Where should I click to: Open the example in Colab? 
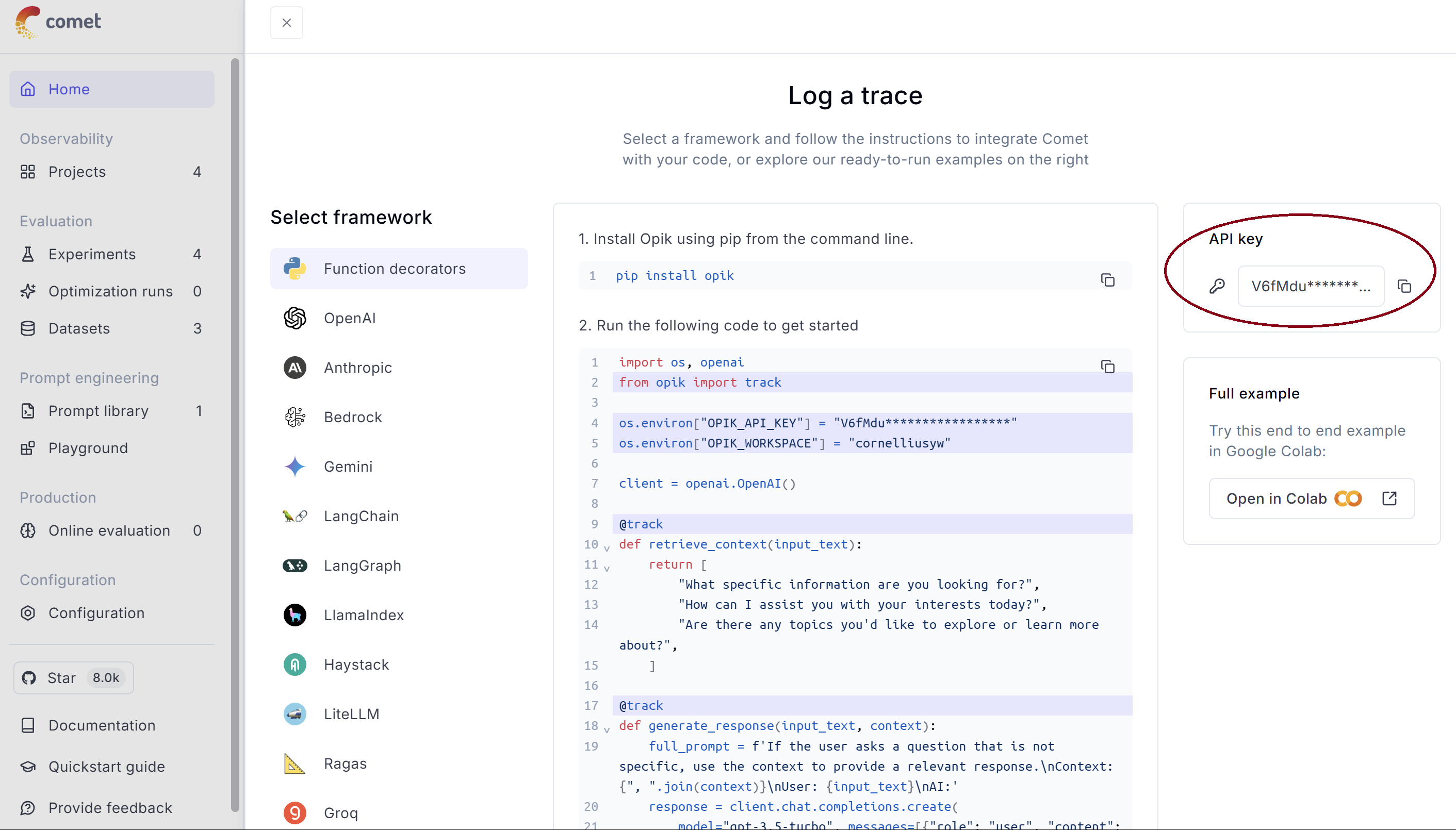[x=1311, y=499]
